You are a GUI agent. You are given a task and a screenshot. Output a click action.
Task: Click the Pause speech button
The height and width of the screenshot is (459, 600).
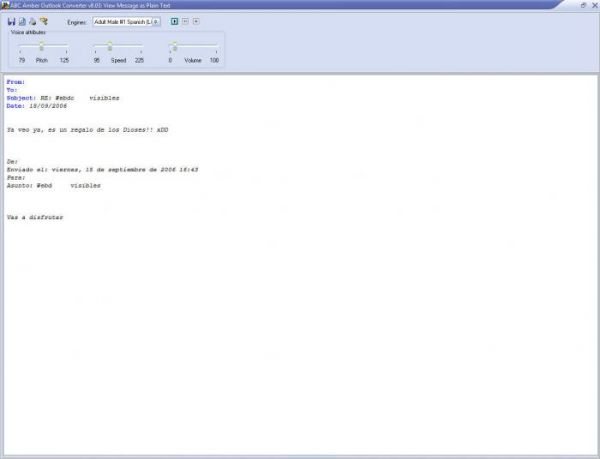tap(185, 21)
